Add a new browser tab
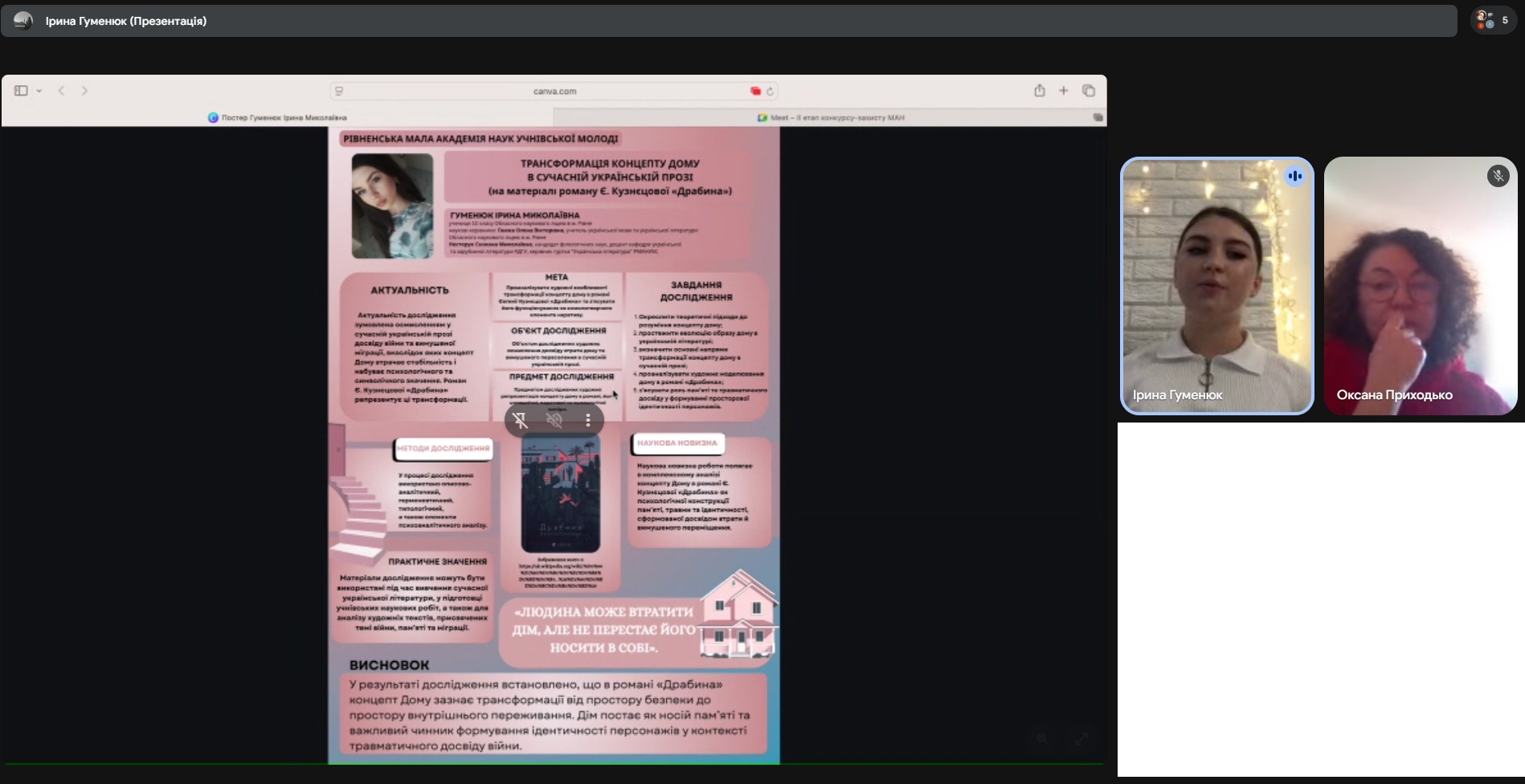Image resolution: width=1525 pixels, height=784 pixels. coord(1063,91)
